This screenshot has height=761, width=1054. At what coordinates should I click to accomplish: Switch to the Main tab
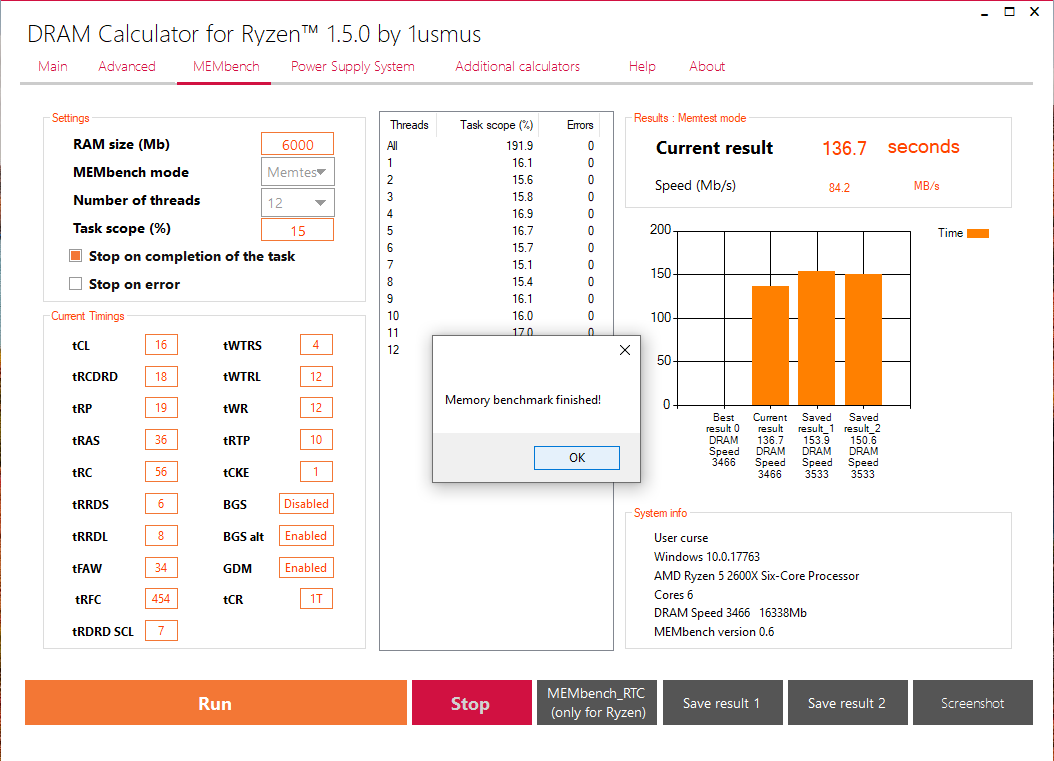[x=52, y=67]
